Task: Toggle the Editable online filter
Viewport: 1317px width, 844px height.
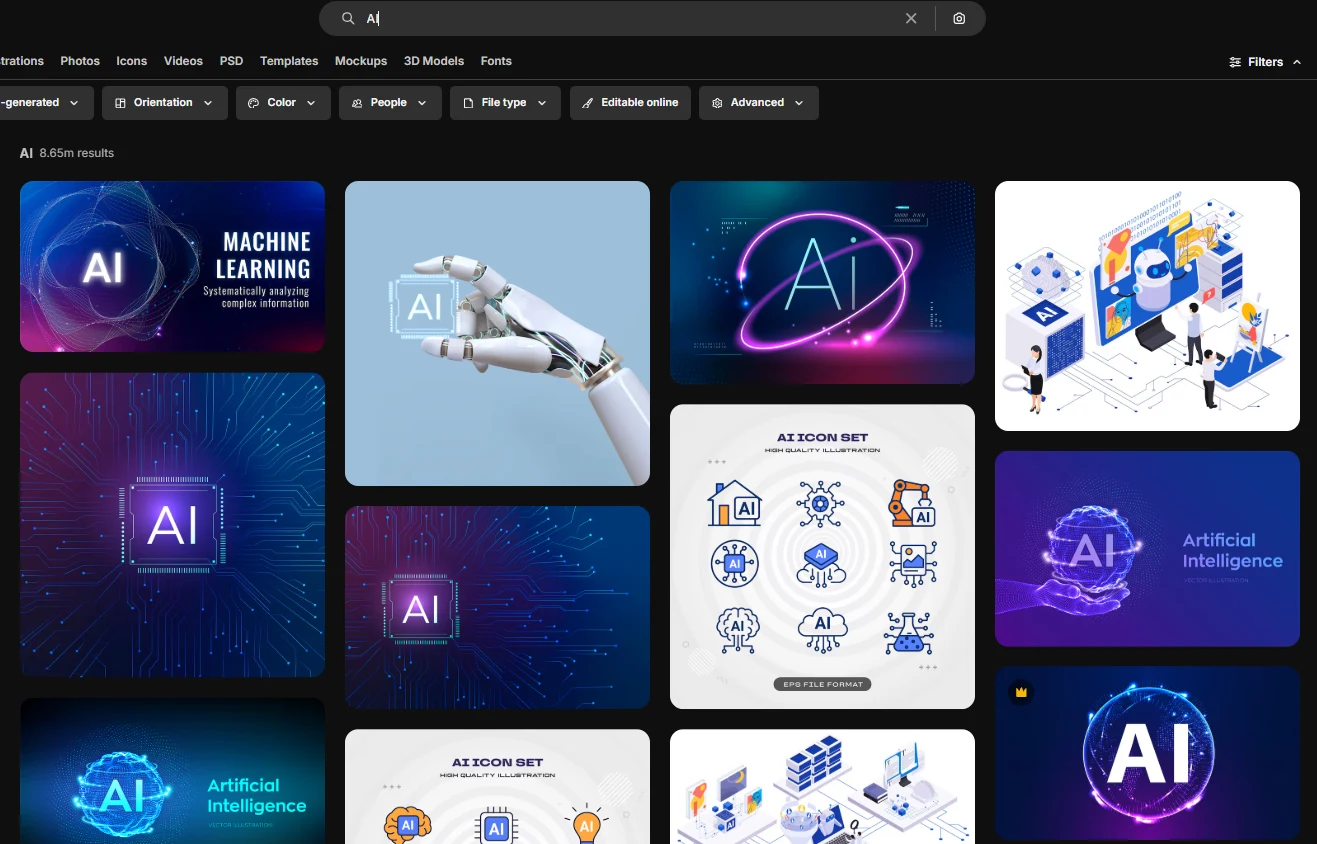Action: (630, 103)
